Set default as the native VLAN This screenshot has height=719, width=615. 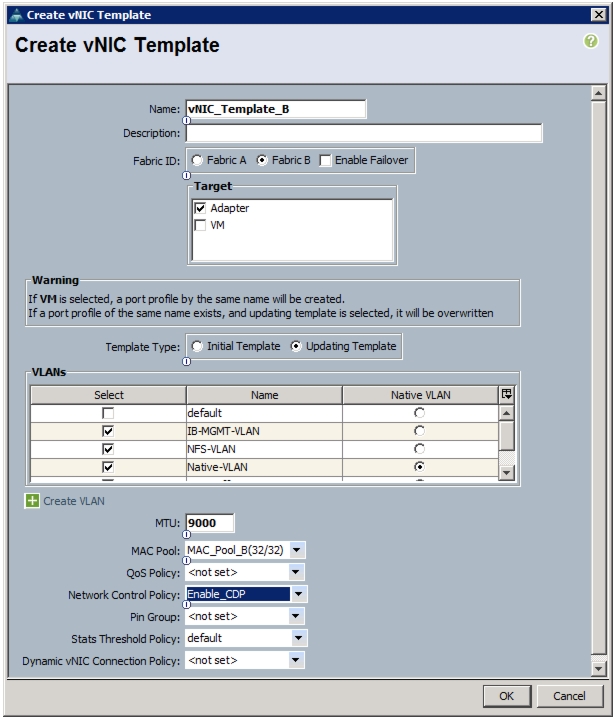(x=419, y=413)
